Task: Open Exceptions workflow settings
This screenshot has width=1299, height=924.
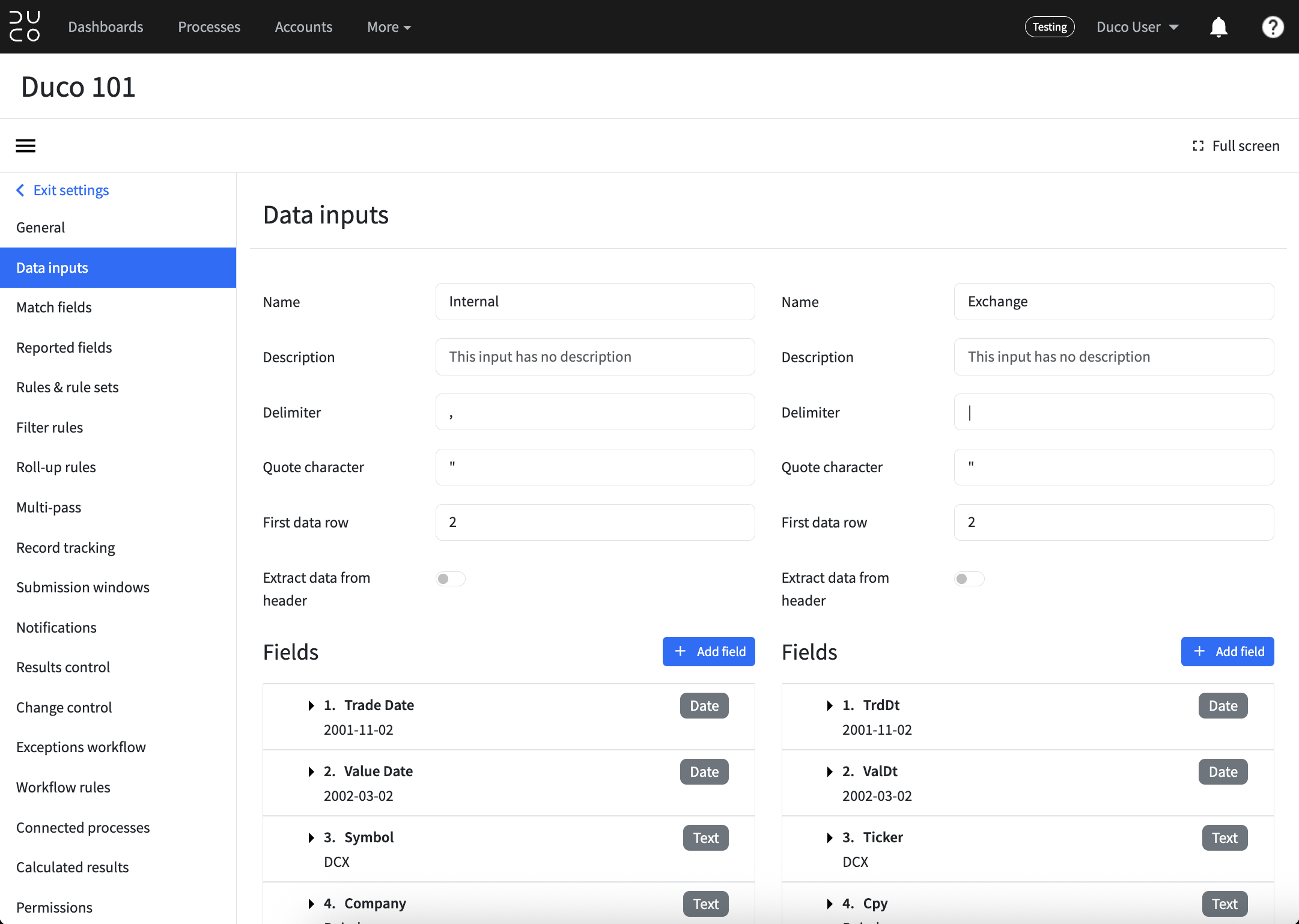Action: coord(118,747)
